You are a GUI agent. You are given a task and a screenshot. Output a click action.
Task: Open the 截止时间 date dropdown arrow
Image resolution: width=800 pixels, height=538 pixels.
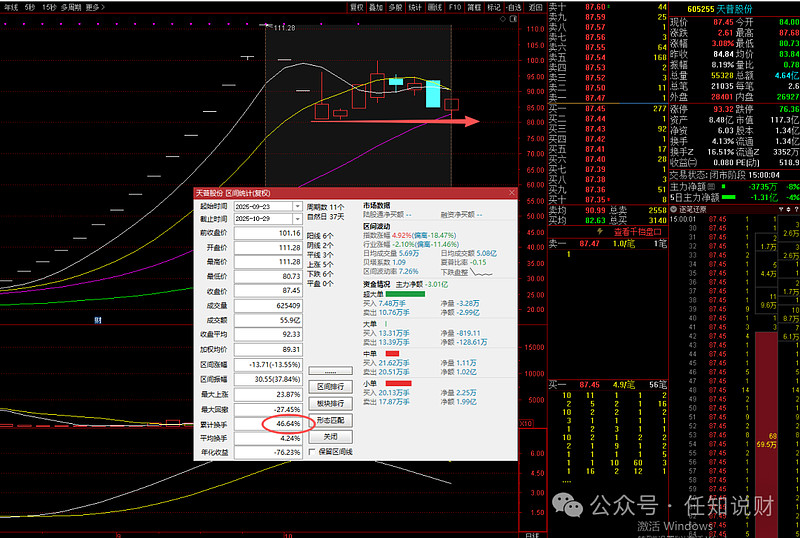(x=297, y=218)
